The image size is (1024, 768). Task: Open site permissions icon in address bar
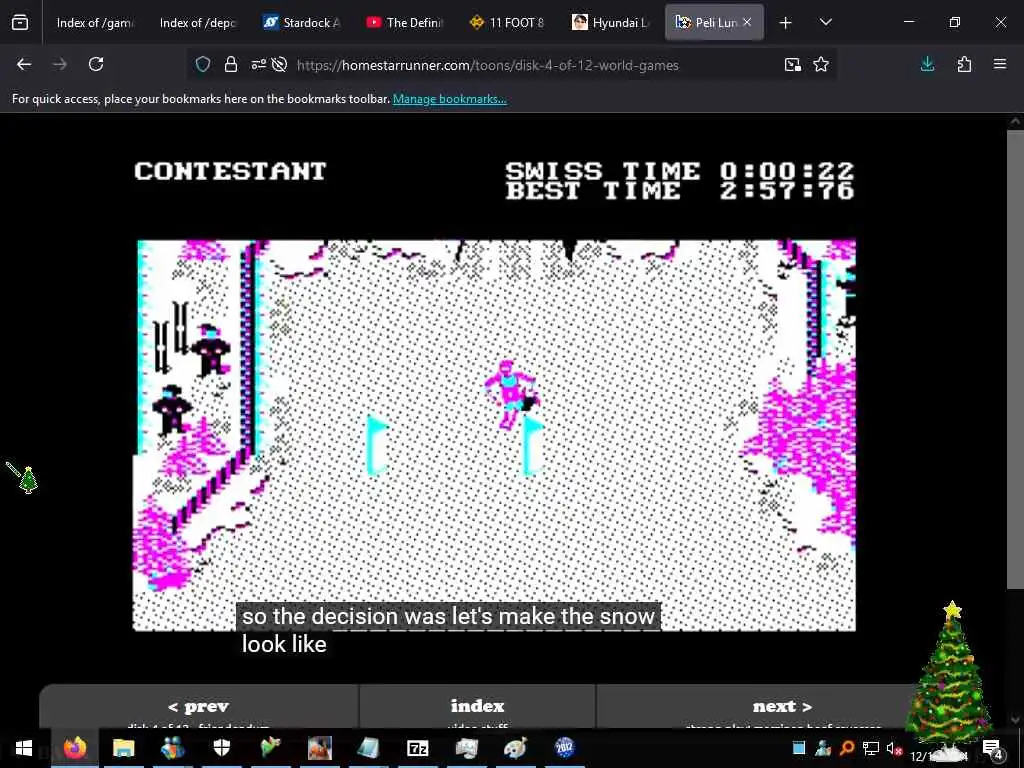click(259, 65)
